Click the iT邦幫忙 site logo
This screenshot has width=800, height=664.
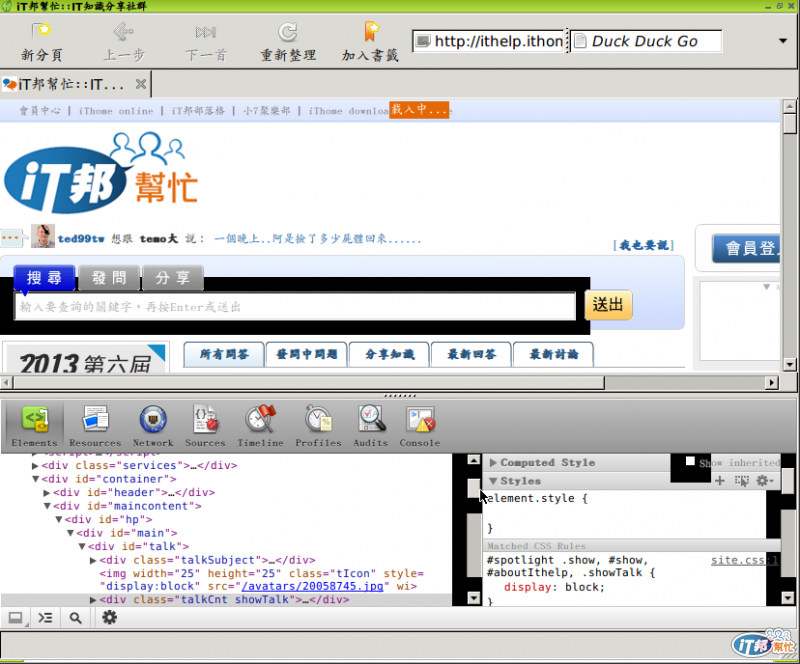[101, 174]
